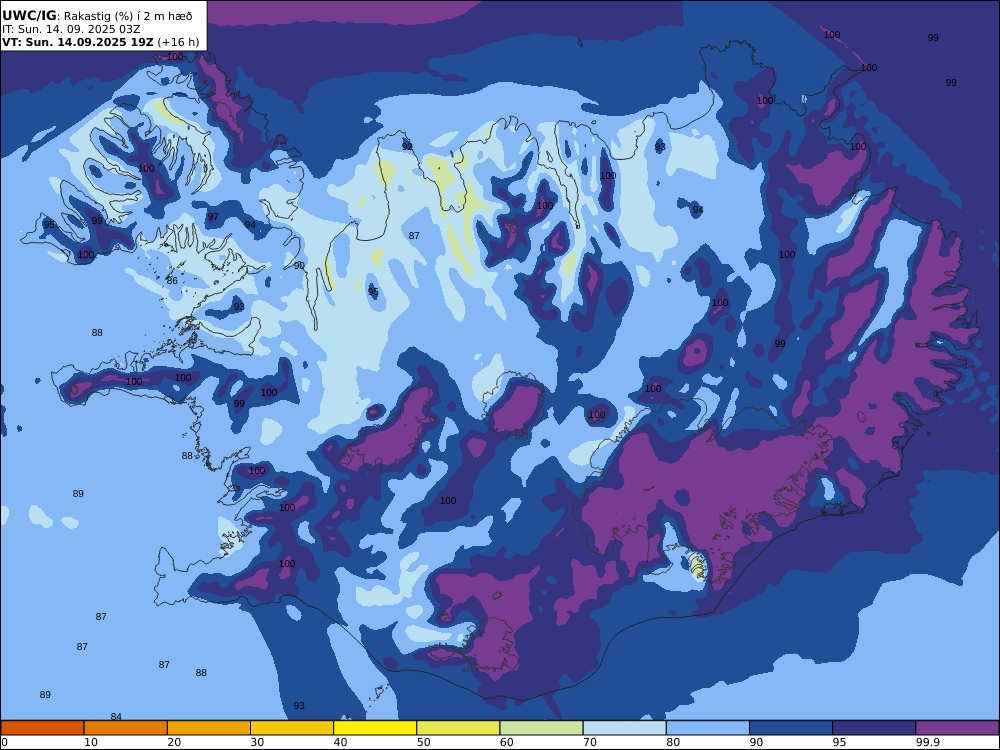Click the '10' tick label on legend
This screenshot has width=1000, height=750.
(x=91, y=742)
